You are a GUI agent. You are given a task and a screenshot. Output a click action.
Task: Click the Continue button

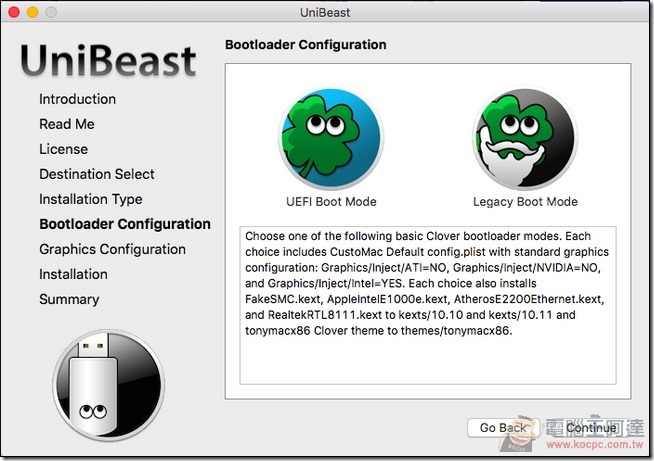click(591, 428)
